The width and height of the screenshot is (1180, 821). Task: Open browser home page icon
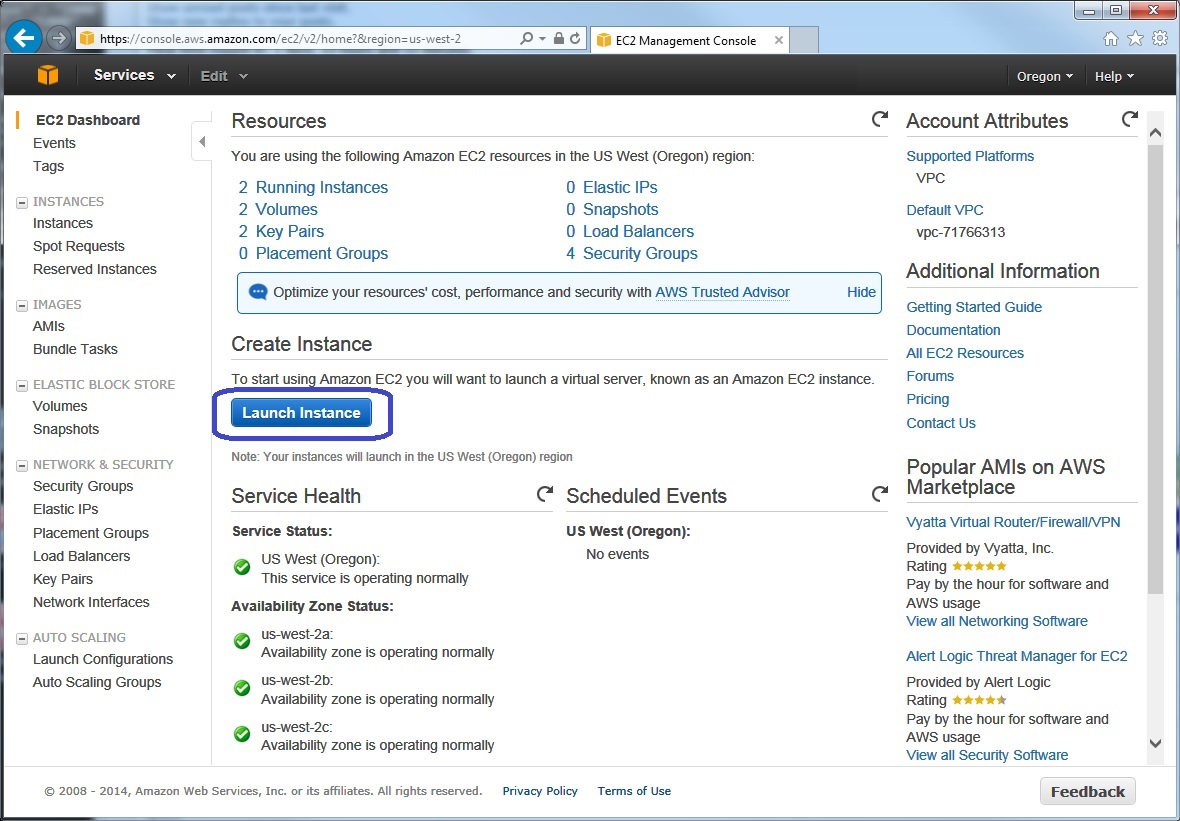click(x=1111, y=38)
